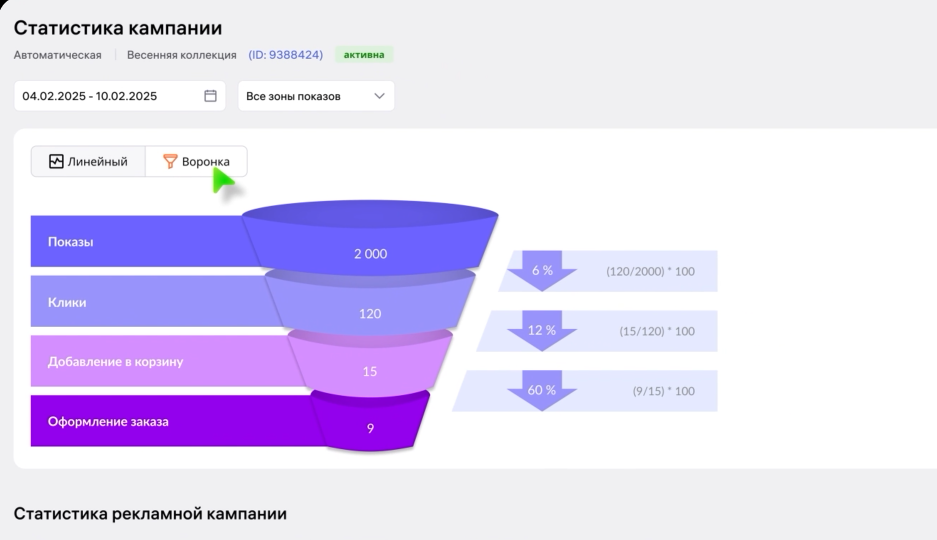
Task: Click the calendar icon in the date field
Action: point(210,96)
